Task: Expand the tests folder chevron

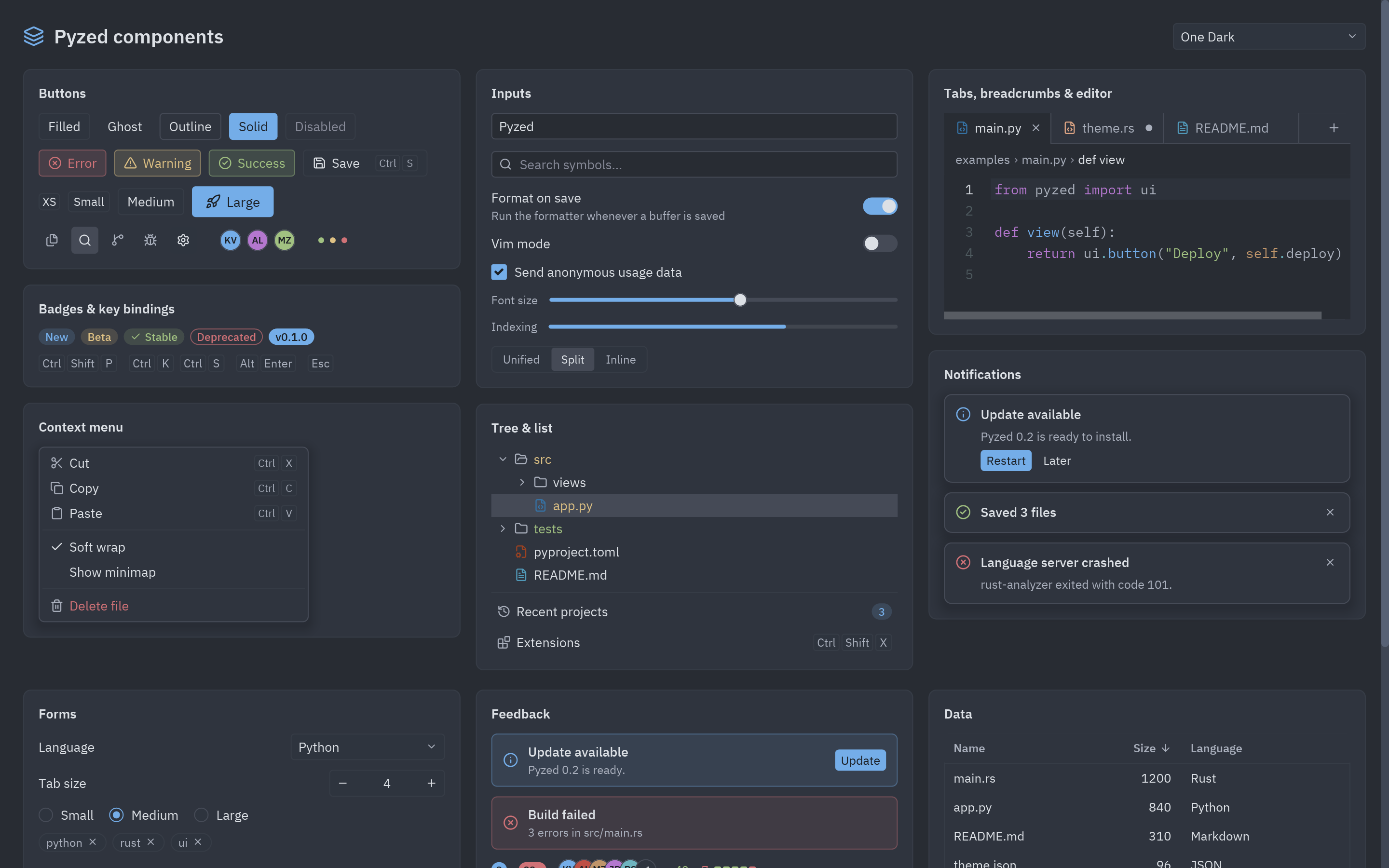Action: pos(503,528)
